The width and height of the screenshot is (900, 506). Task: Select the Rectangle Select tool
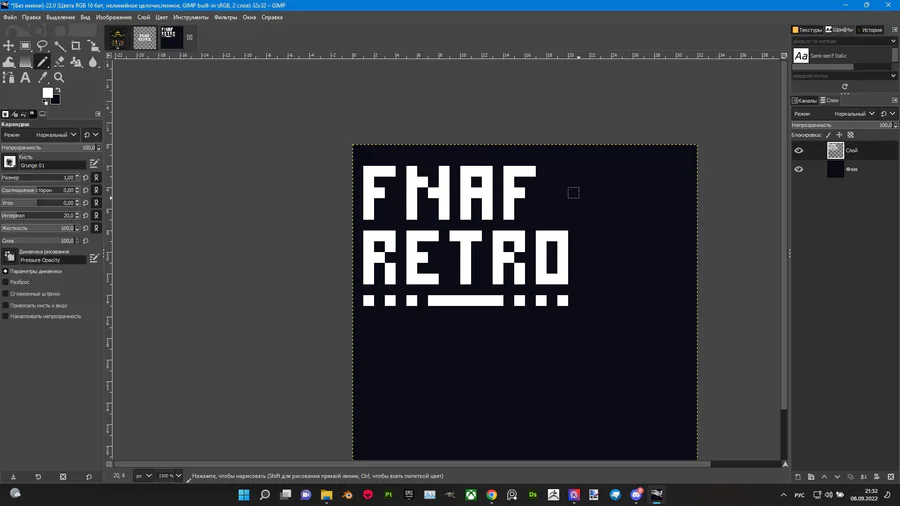25,45
